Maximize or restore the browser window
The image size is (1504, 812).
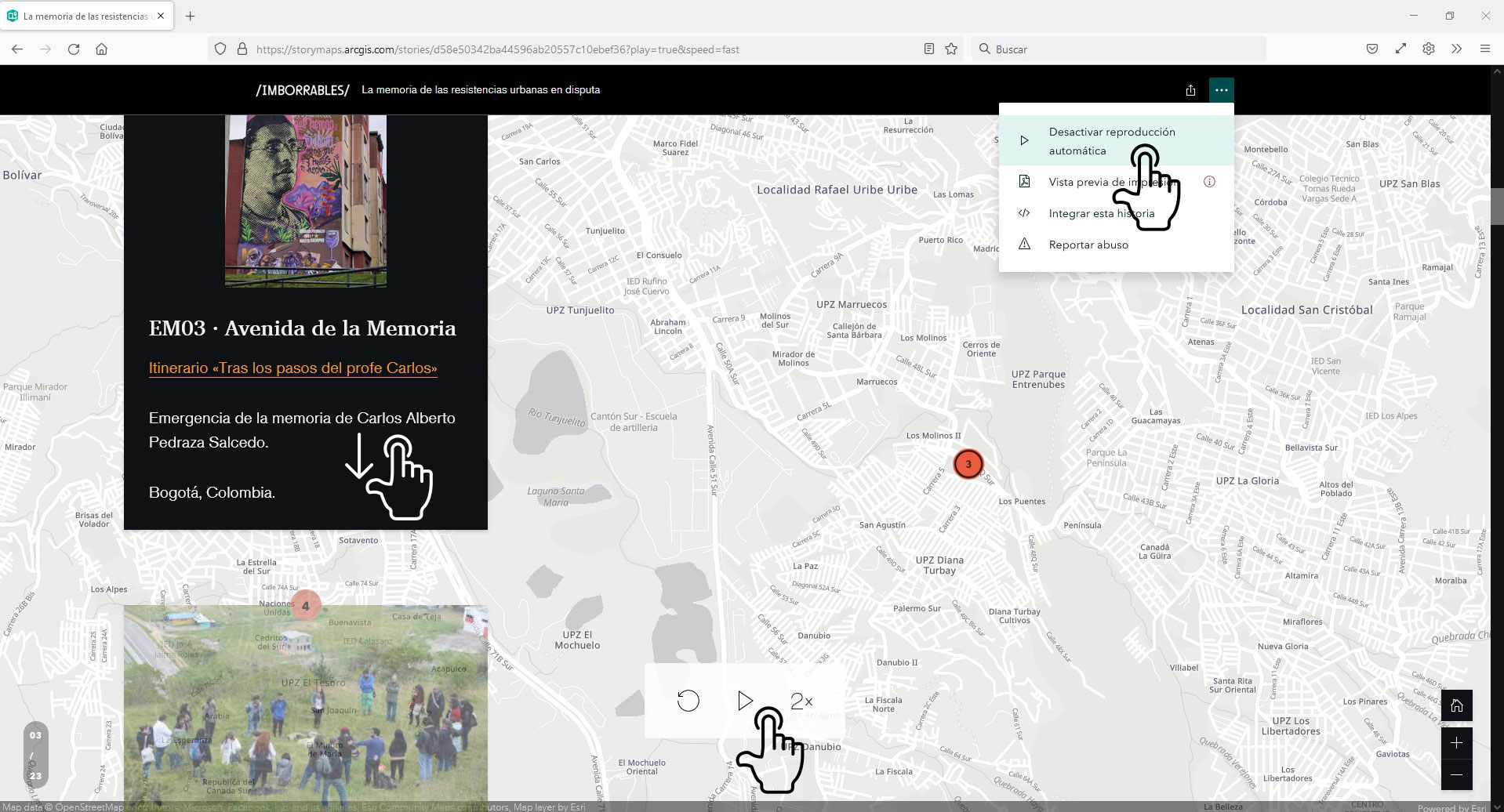click(x=1450, y=16)
